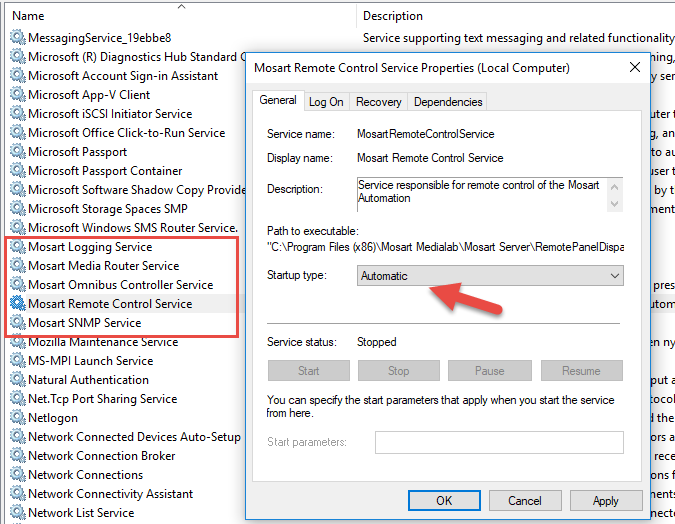The width and height of the screenshot is (675, 524).
Task: Click the Mosart Omnibus Controller Service icon
Action: 17,285
